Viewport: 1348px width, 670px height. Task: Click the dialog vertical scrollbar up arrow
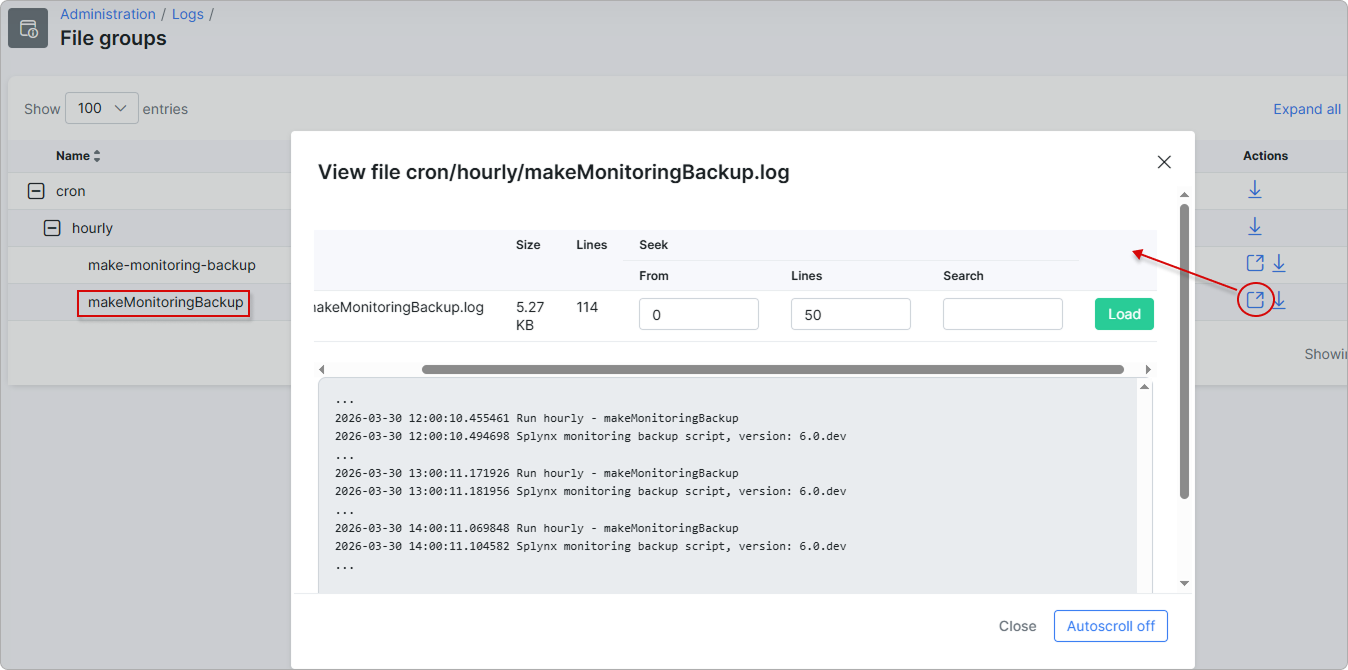pos(1185,195)
